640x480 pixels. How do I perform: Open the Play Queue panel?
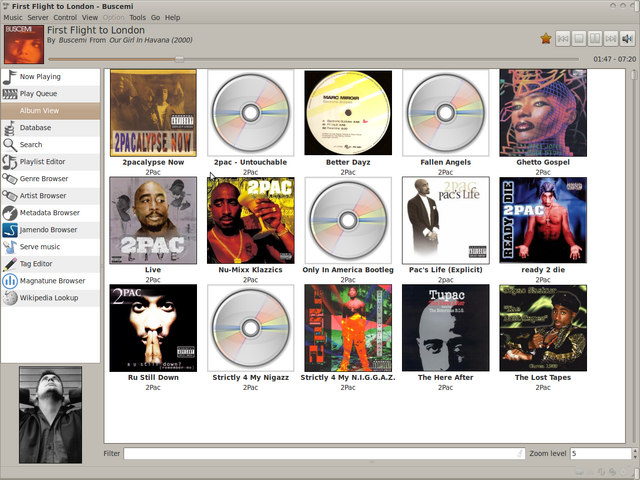click(x=50, y=94)
